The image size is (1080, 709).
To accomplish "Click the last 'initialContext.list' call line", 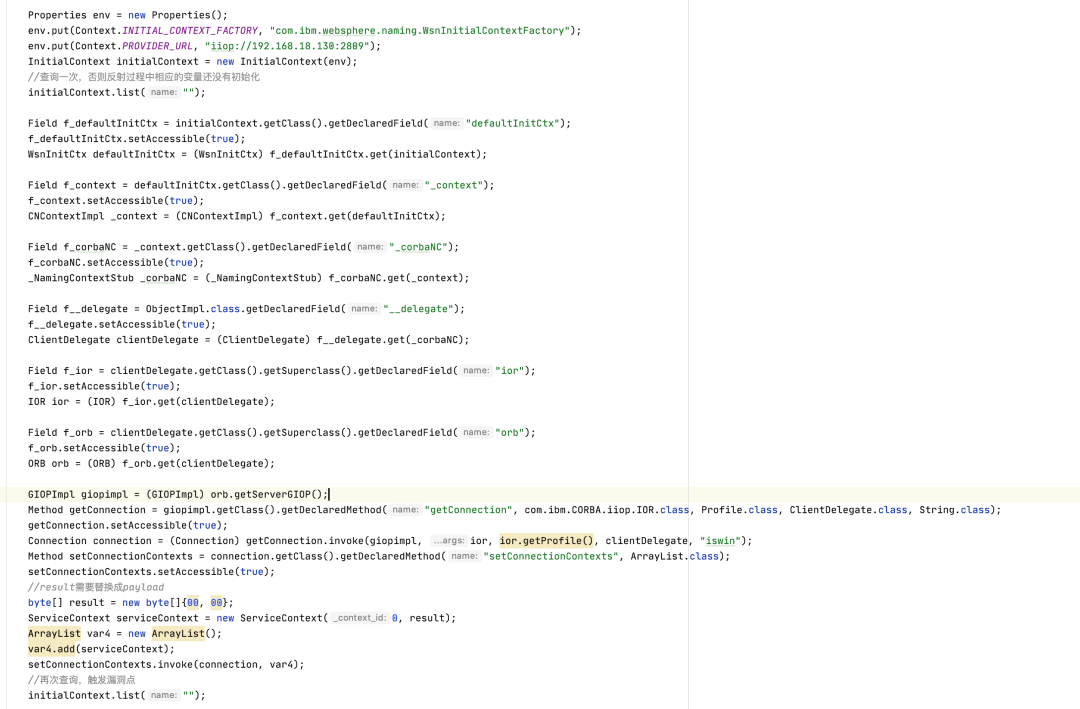I will pyautogui.click(x=117, y=696).
